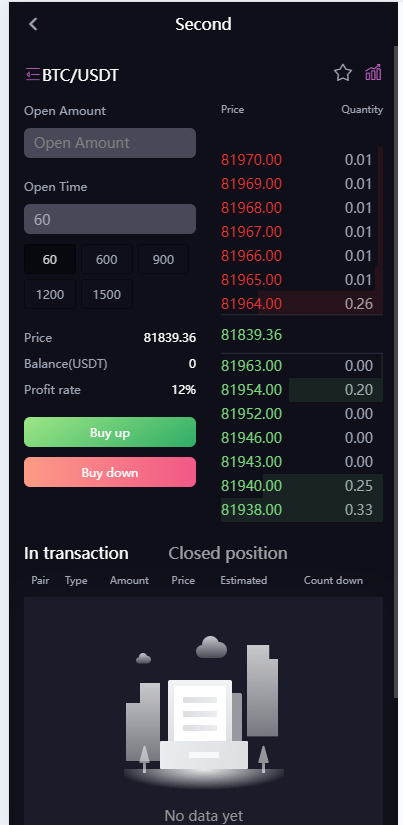
Task: Select the 81938.00 buy order row
Action: point(302,509)
